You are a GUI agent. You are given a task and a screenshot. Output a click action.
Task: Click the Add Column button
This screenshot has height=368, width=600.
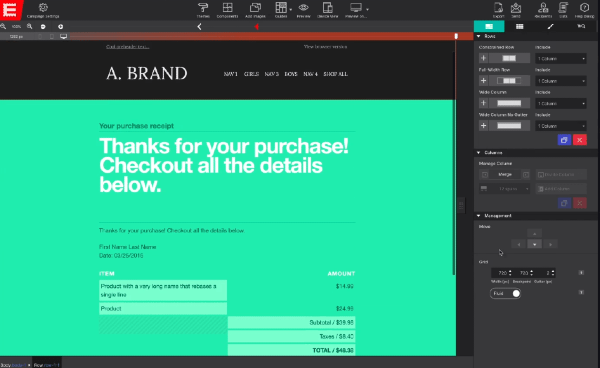coord(561,189)
